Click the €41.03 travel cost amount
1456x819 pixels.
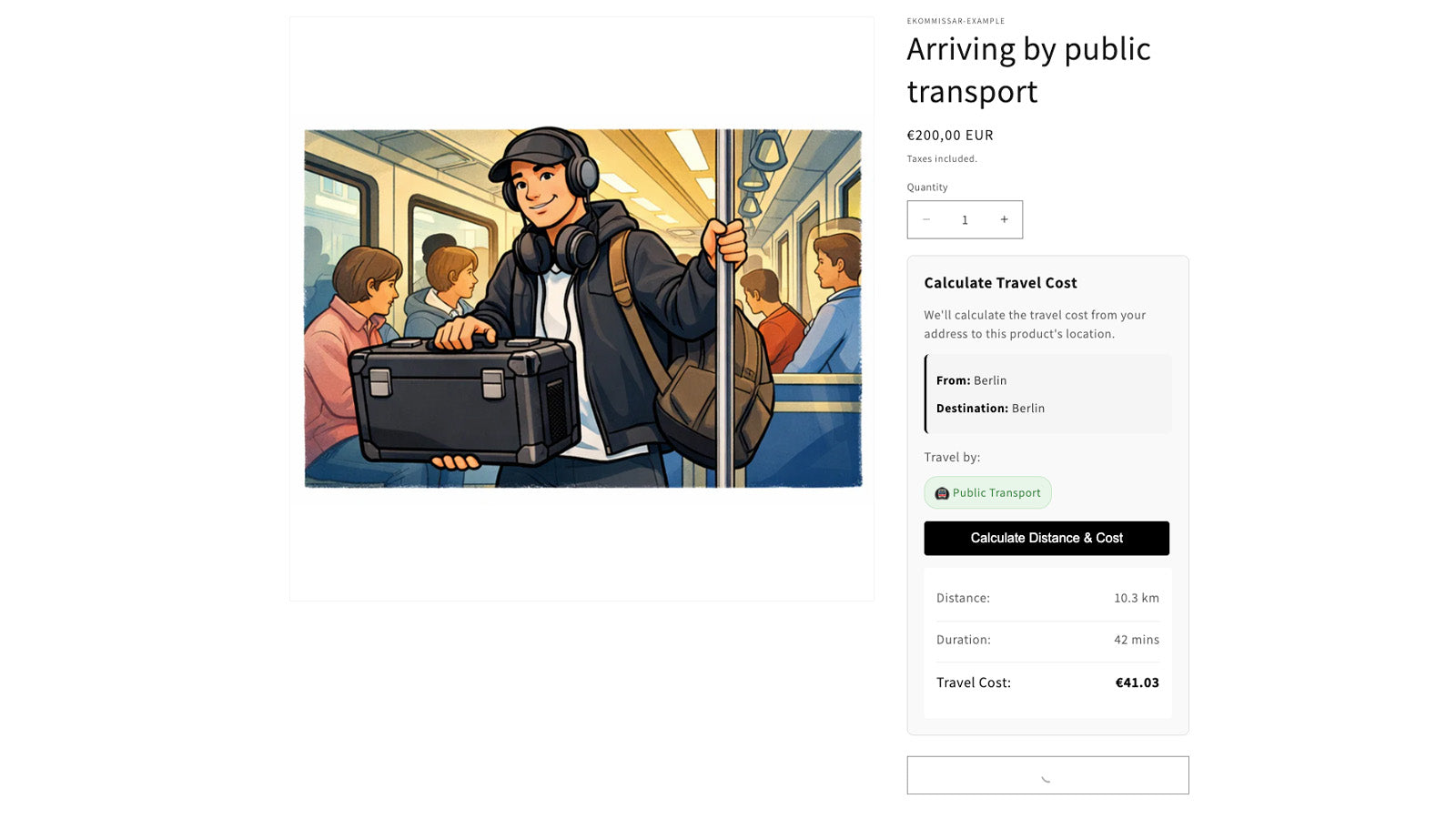[1137, 682]
